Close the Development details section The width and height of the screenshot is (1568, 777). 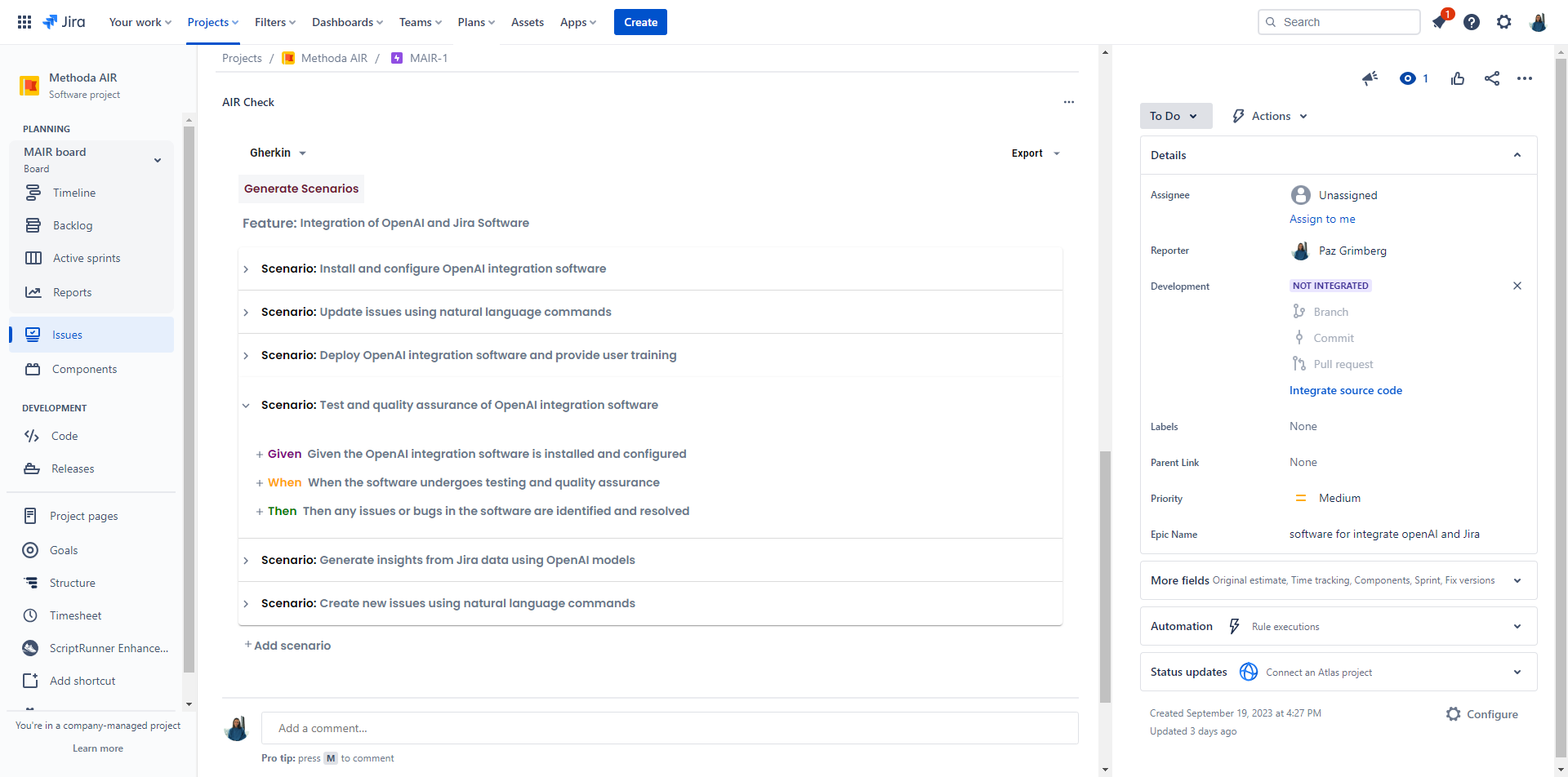pyautogui.click(x=1517, y=286)
